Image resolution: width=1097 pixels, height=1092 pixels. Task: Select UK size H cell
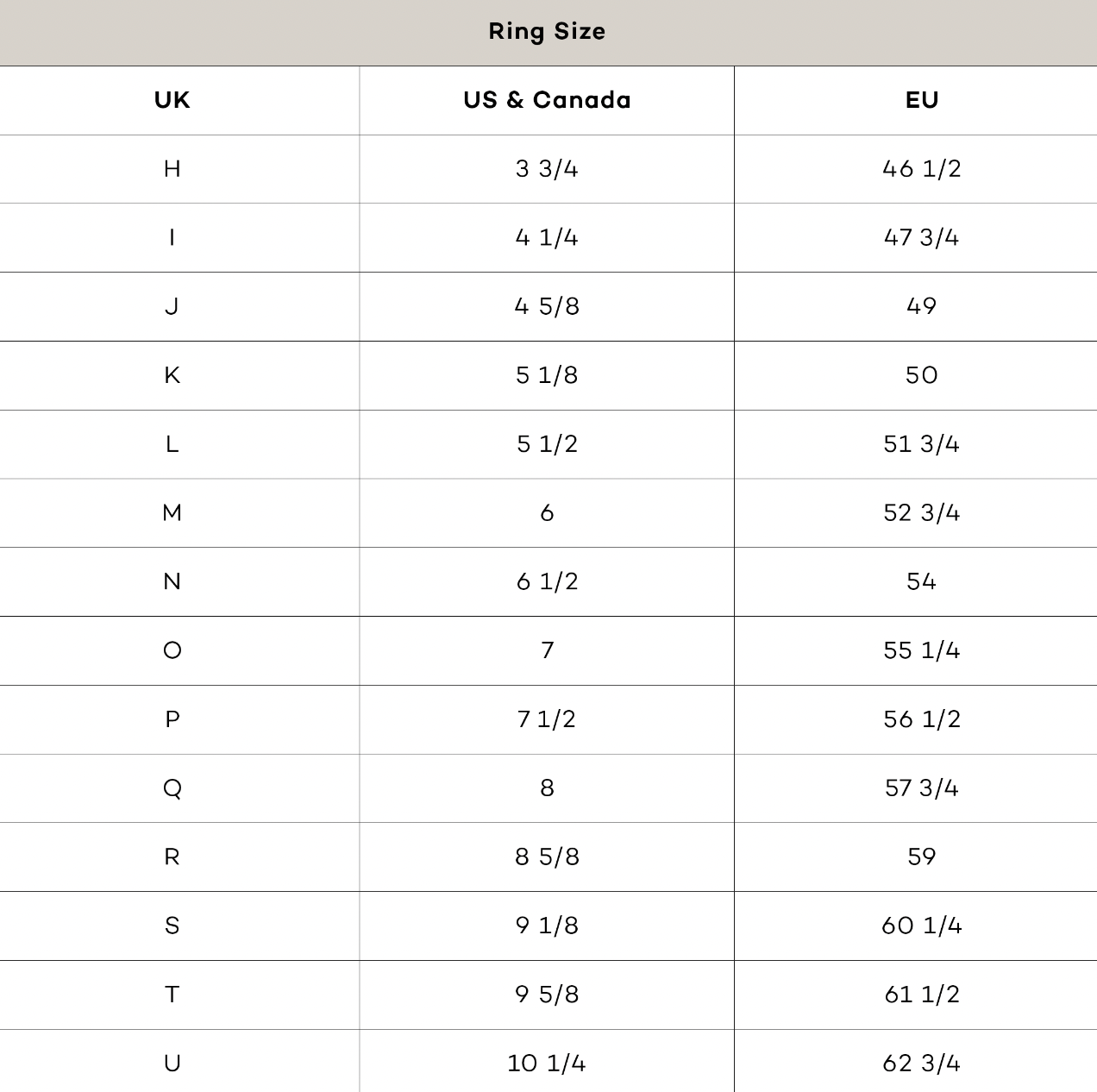[x=172, y=169]
